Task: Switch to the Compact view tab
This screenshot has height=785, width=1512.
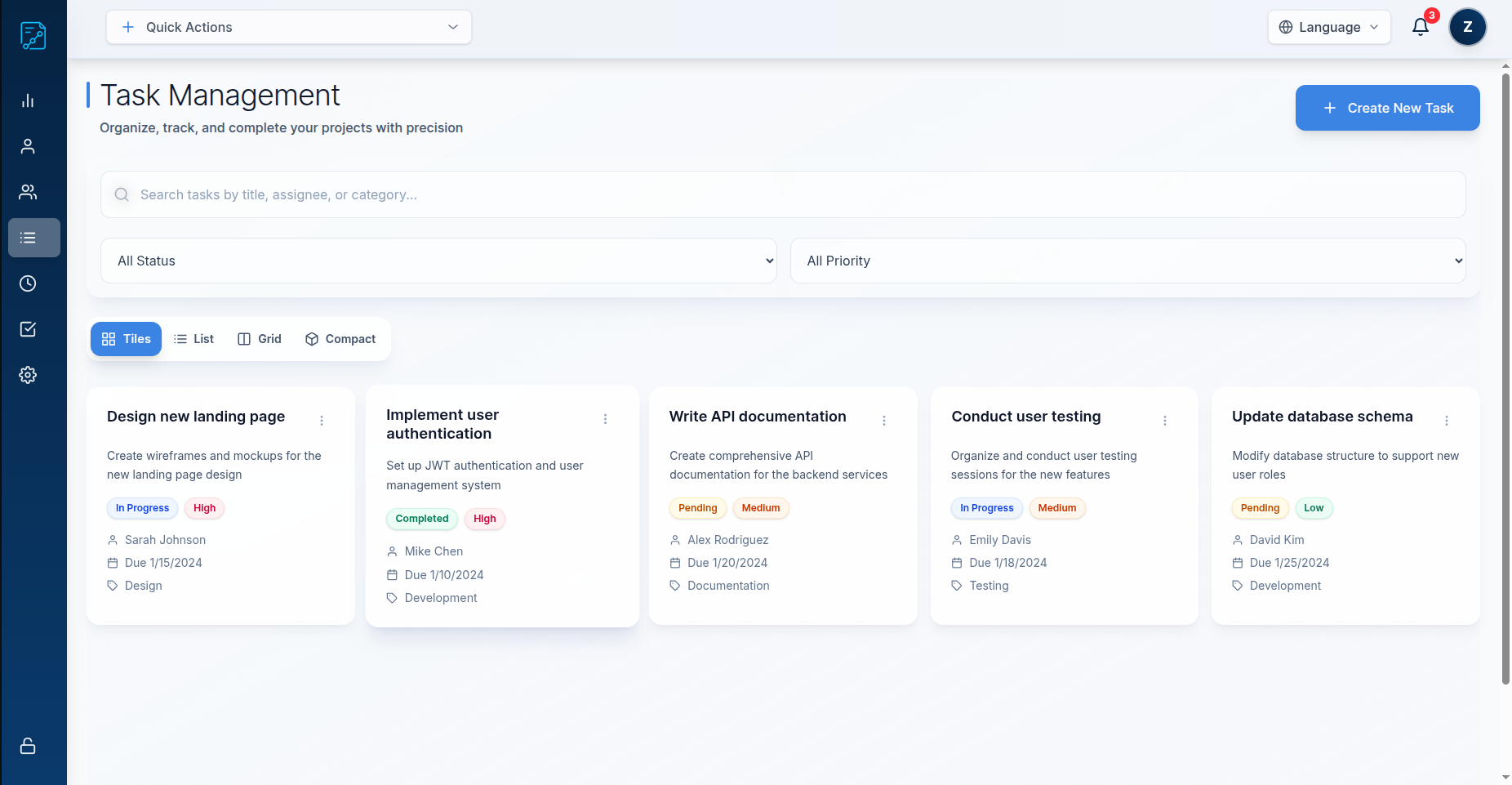Action: pyautogui.click(x=340, y=339)
